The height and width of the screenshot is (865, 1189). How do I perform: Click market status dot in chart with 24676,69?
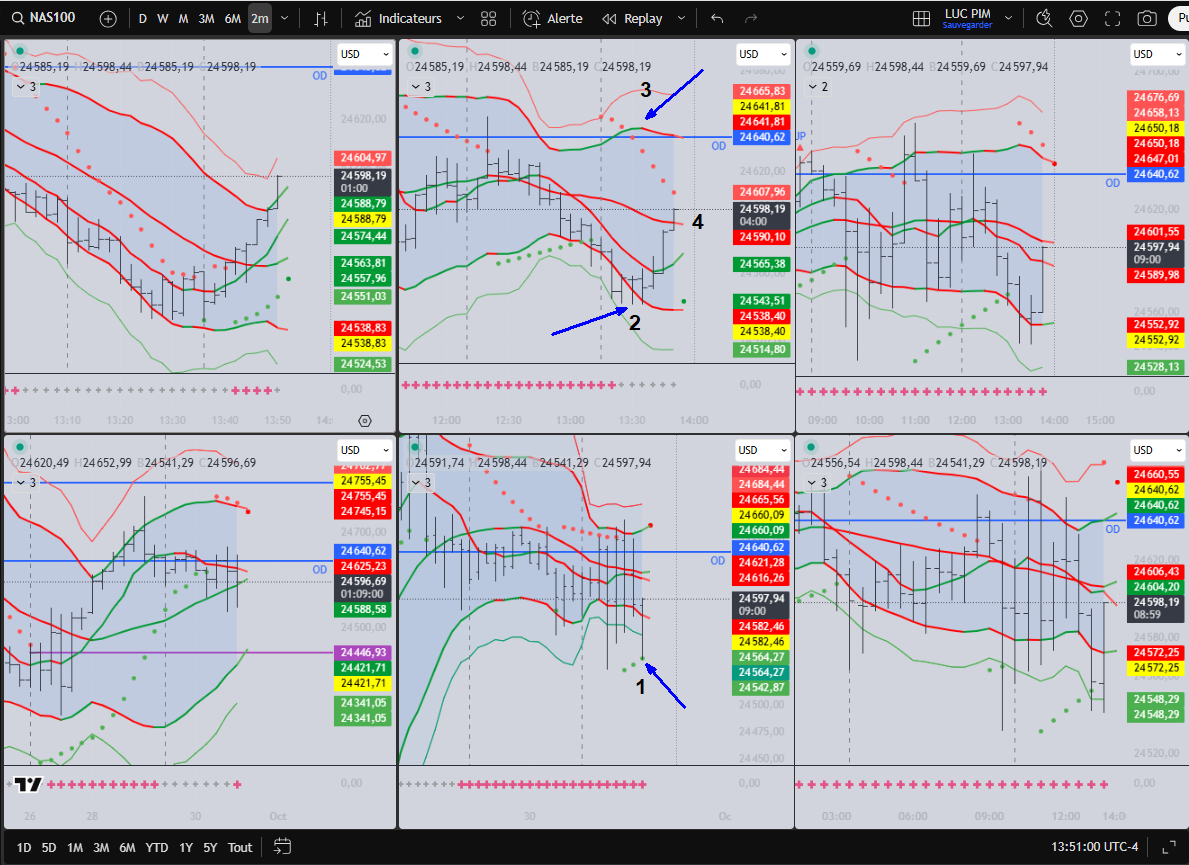[812, 51]
